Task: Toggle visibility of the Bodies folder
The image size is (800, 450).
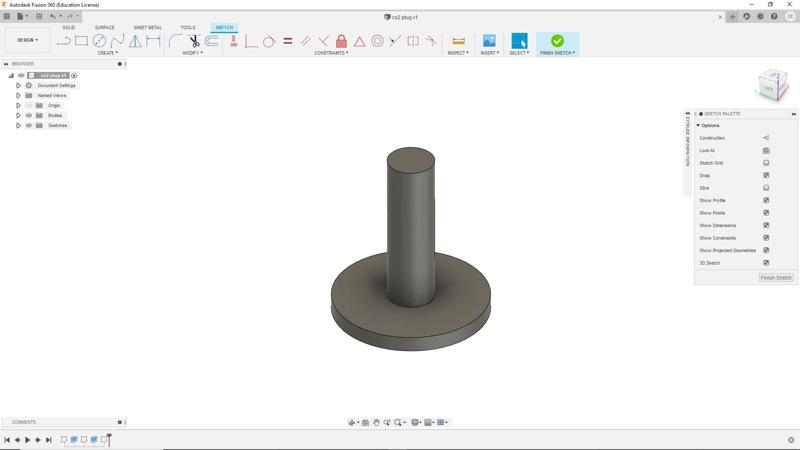Action: pyautogui.click(x=28, y=115)
